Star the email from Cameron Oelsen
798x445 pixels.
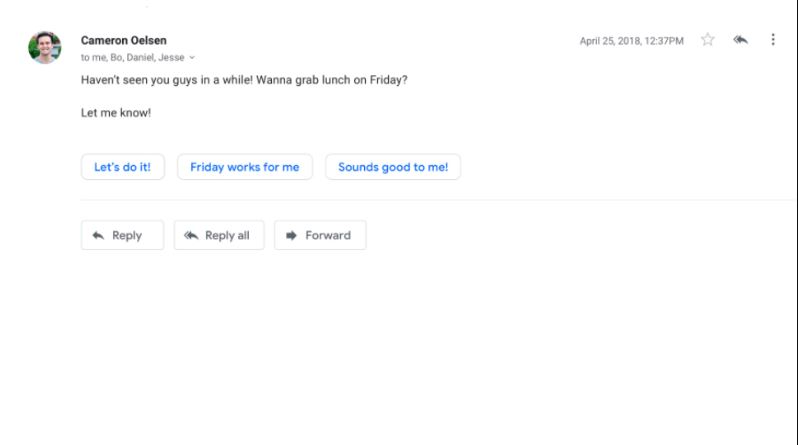(707, 40)
